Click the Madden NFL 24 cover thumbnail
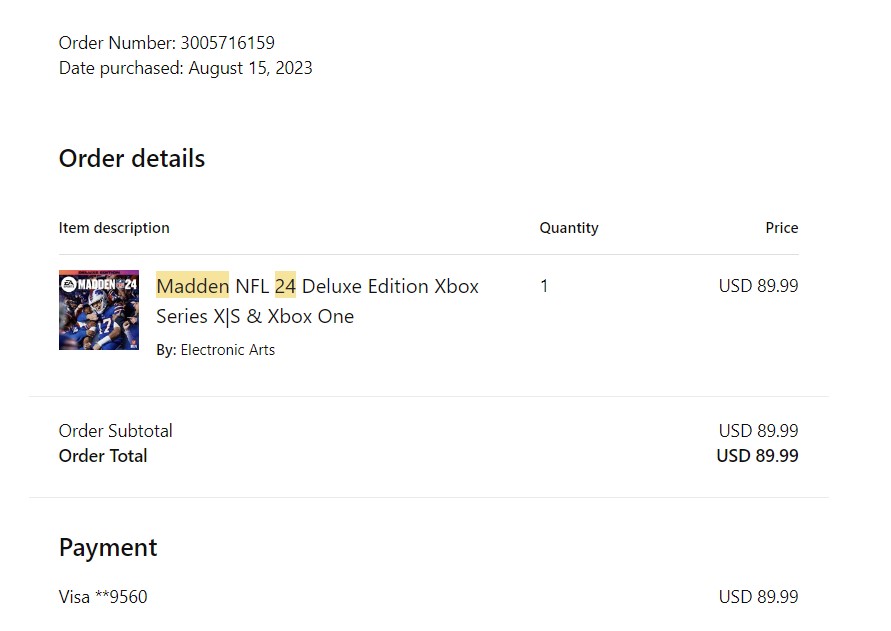The image size is (891, 631). 99,310
